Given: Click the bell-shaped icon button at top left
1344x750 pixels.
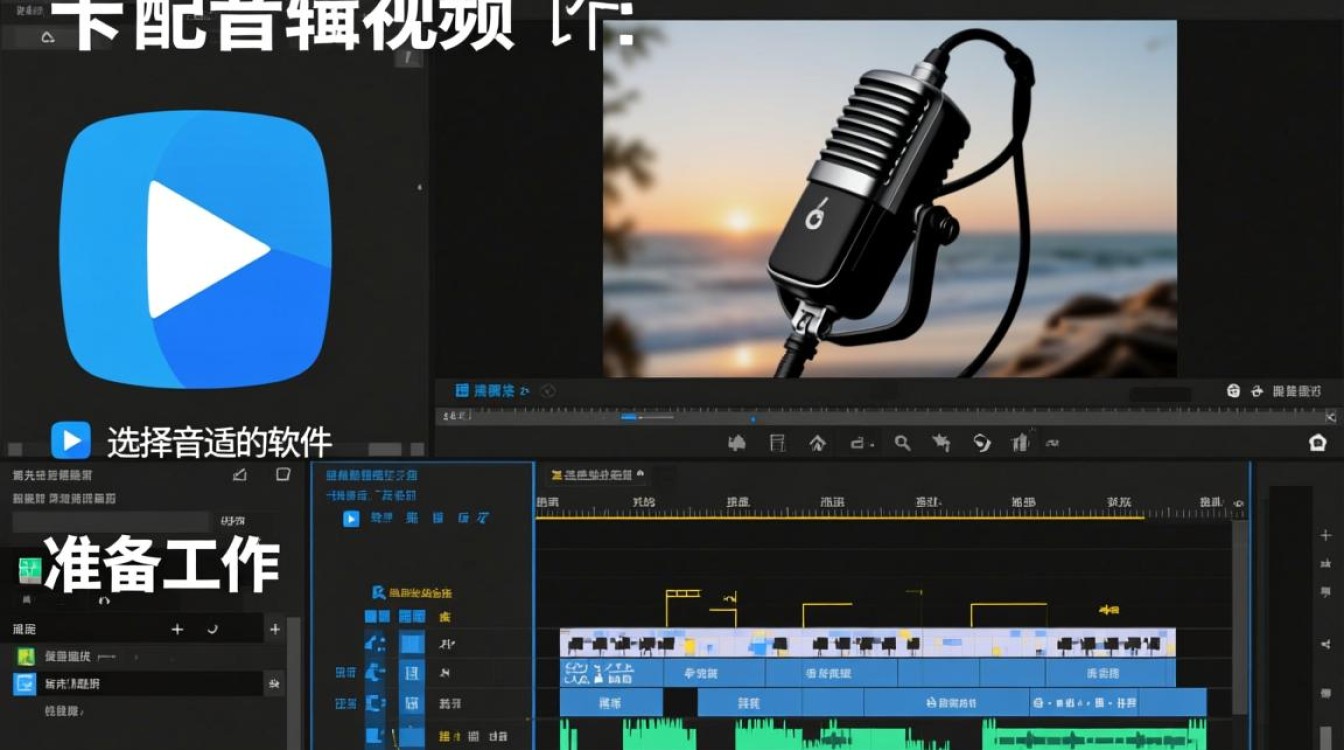Looking at the screenshot, I should 47,38.
